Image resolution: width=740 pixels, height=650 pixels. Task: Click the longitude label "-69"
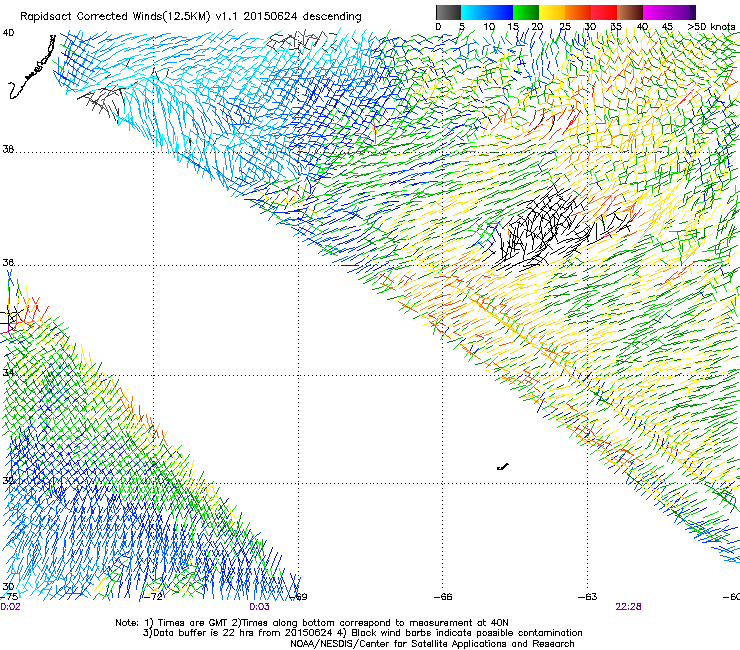tap(298, 596)
